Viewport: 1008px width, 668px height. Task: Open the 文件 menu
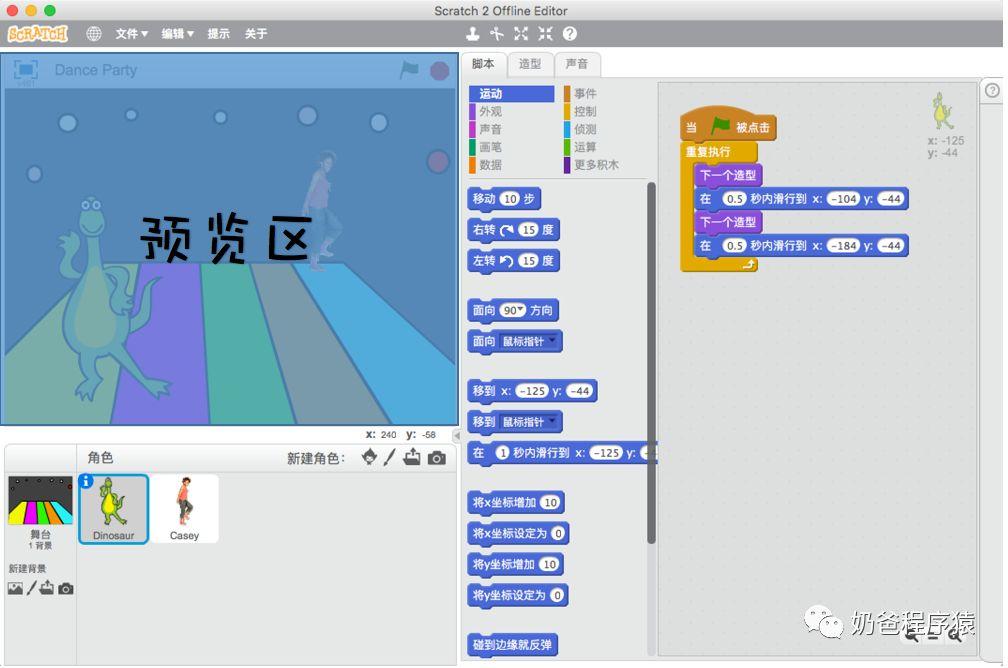pos(131,33)
